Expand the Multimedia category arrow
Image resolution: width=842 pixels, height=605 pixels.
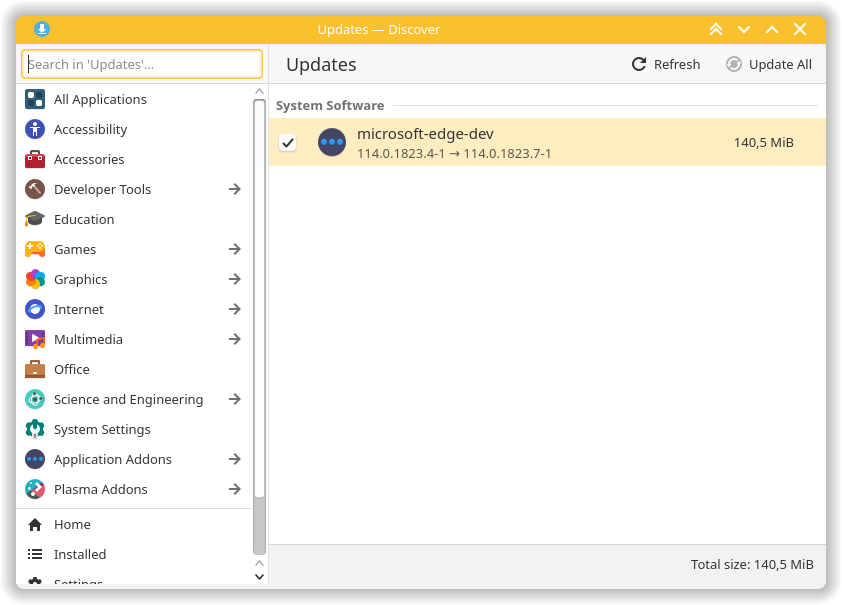coord(234,339)
